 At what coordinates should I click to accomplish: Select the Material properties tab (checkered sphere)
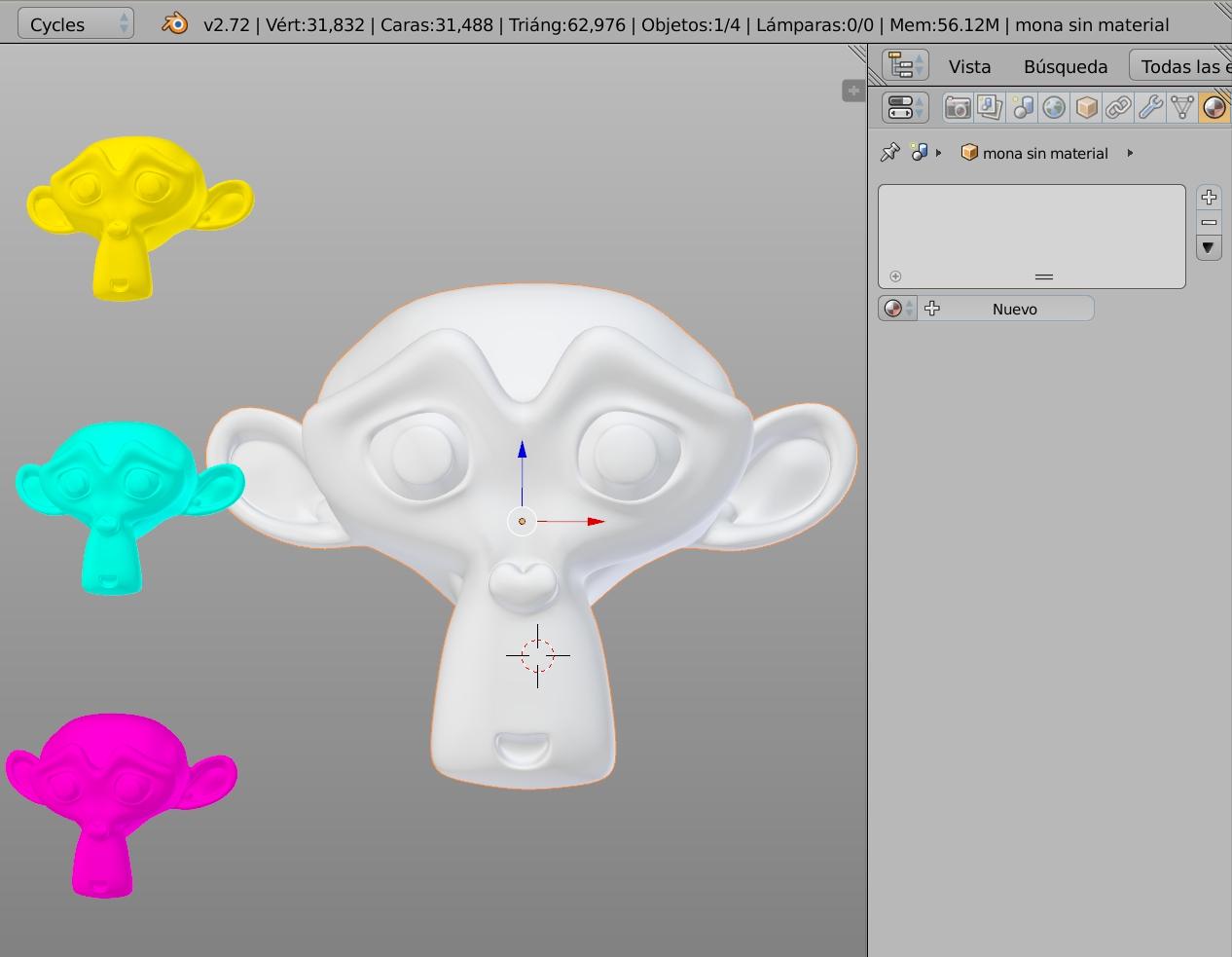point(1214,108)
